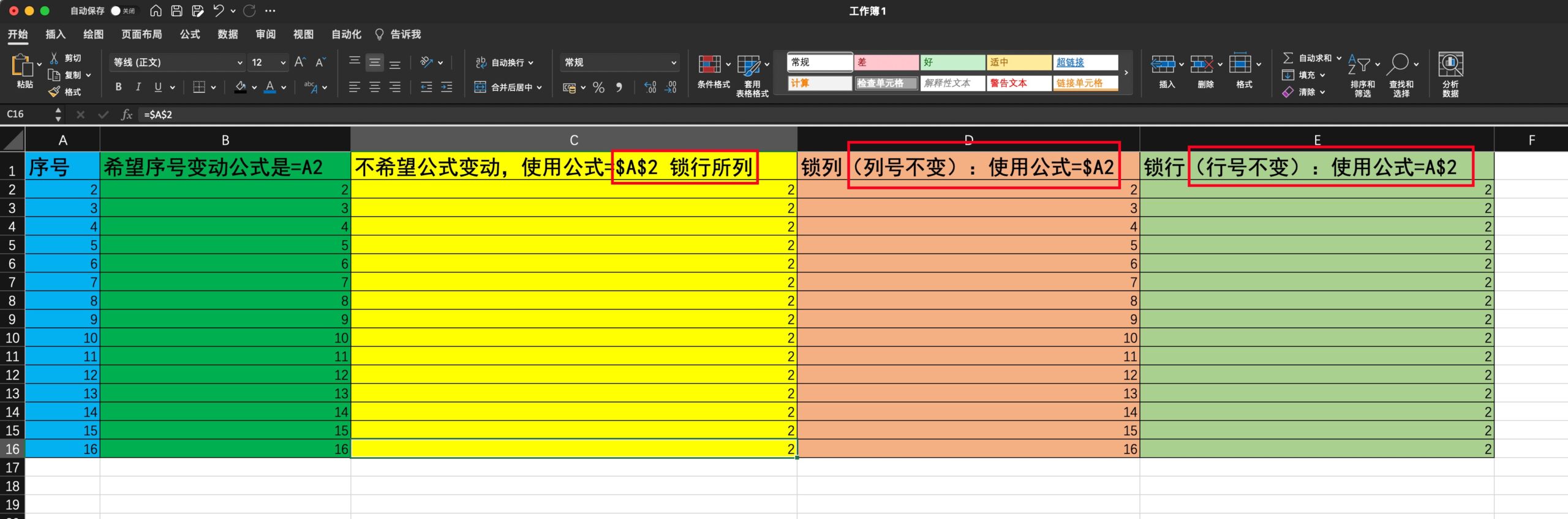Toggle Italic formatting button

[138, 88]
